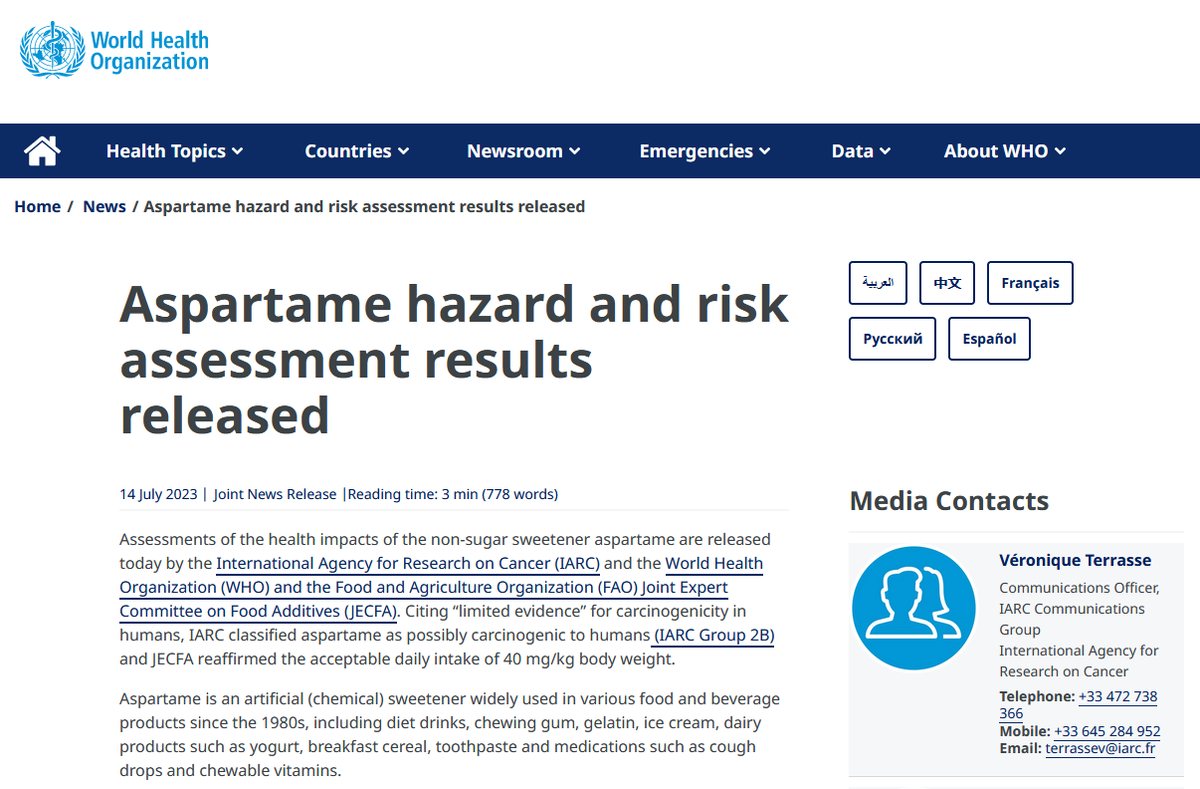
Task: Follow the News breadcrumb link
Action: (x=104, y=207)
